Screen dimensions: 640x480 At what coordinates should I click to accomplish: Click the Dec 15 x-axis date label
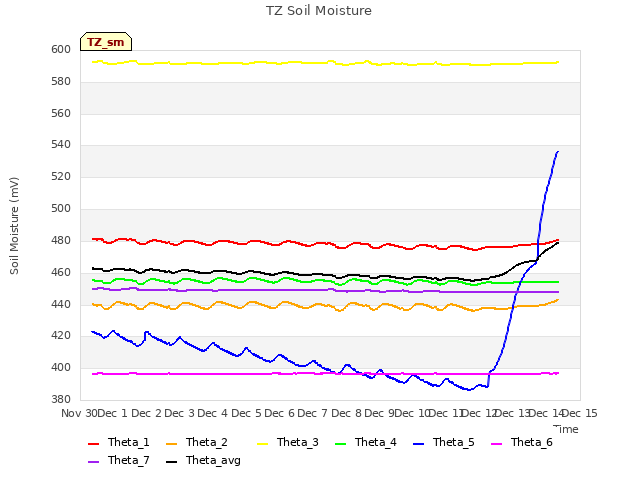point(580,413)
